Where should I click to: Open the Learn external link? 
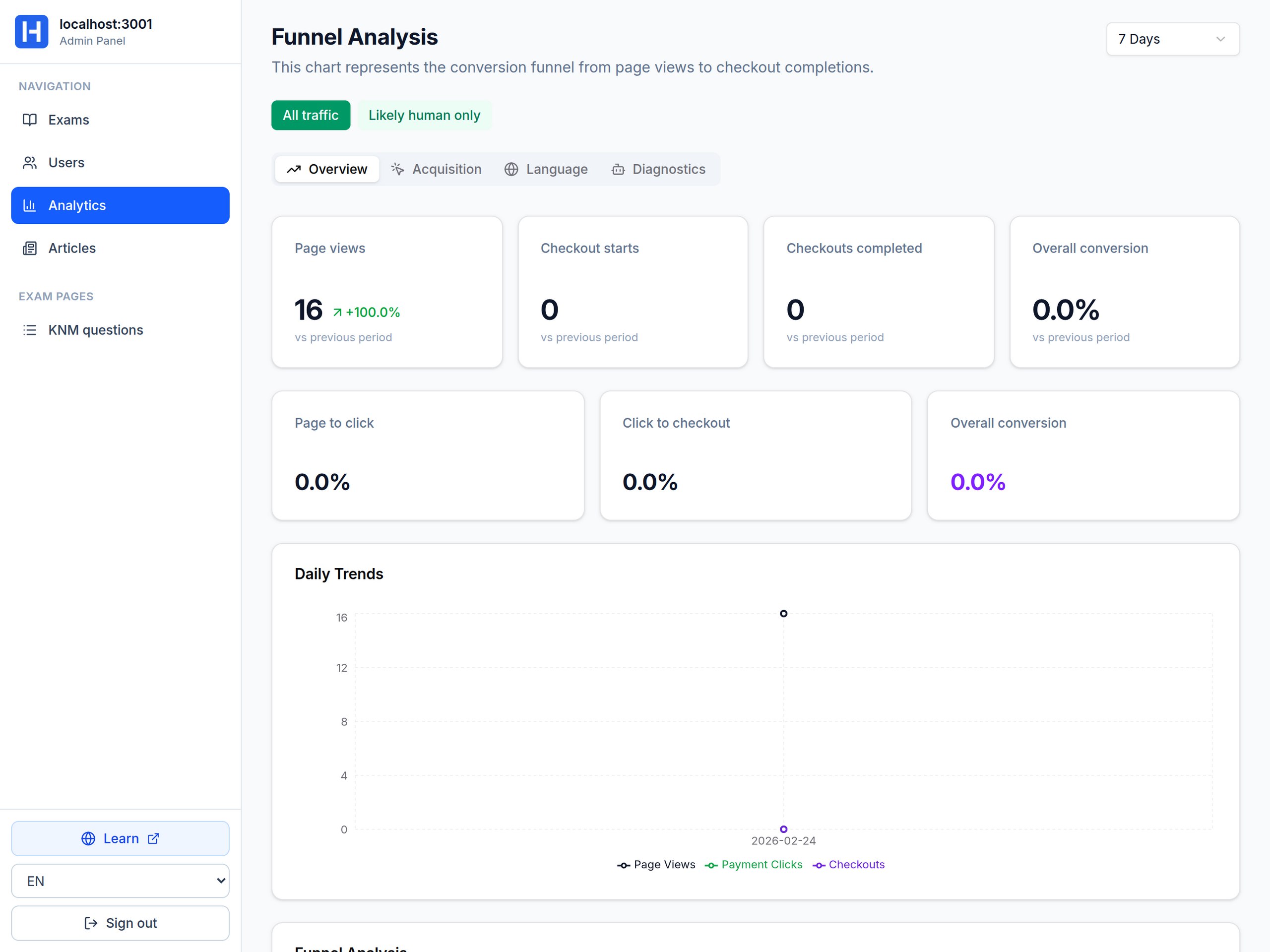click(120, 838)
